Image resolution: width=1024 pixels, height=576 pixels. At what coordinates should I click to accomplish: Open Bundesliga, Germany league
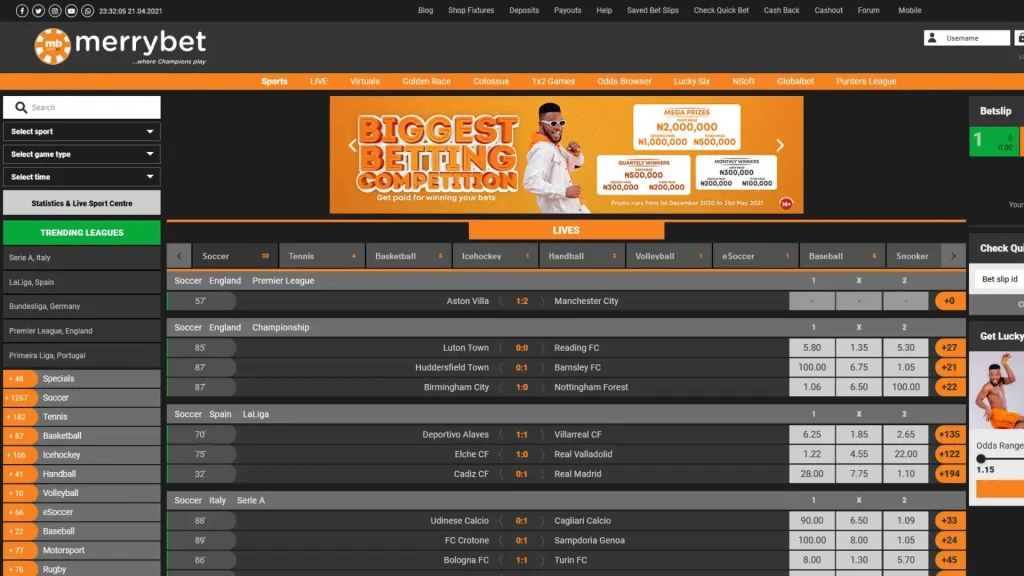click(82, 306)
